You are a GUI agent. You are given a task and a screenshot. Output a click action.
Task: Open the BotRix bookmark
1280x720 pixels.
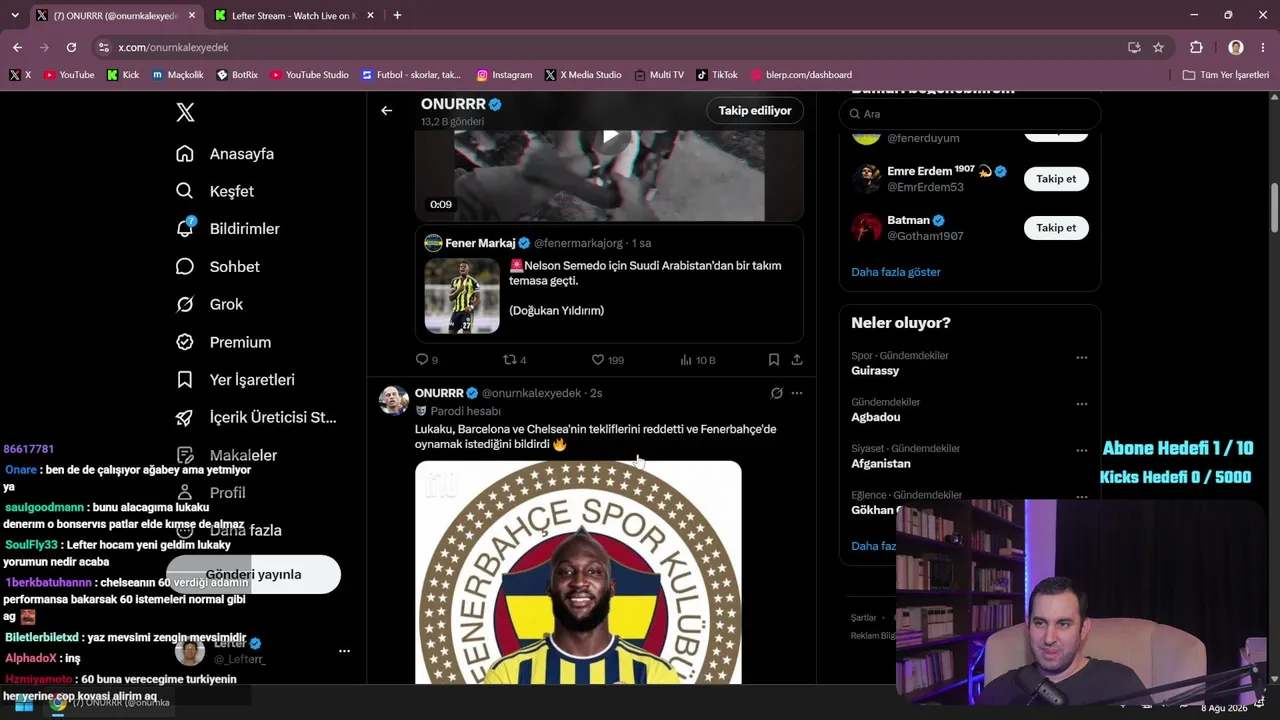237,75
